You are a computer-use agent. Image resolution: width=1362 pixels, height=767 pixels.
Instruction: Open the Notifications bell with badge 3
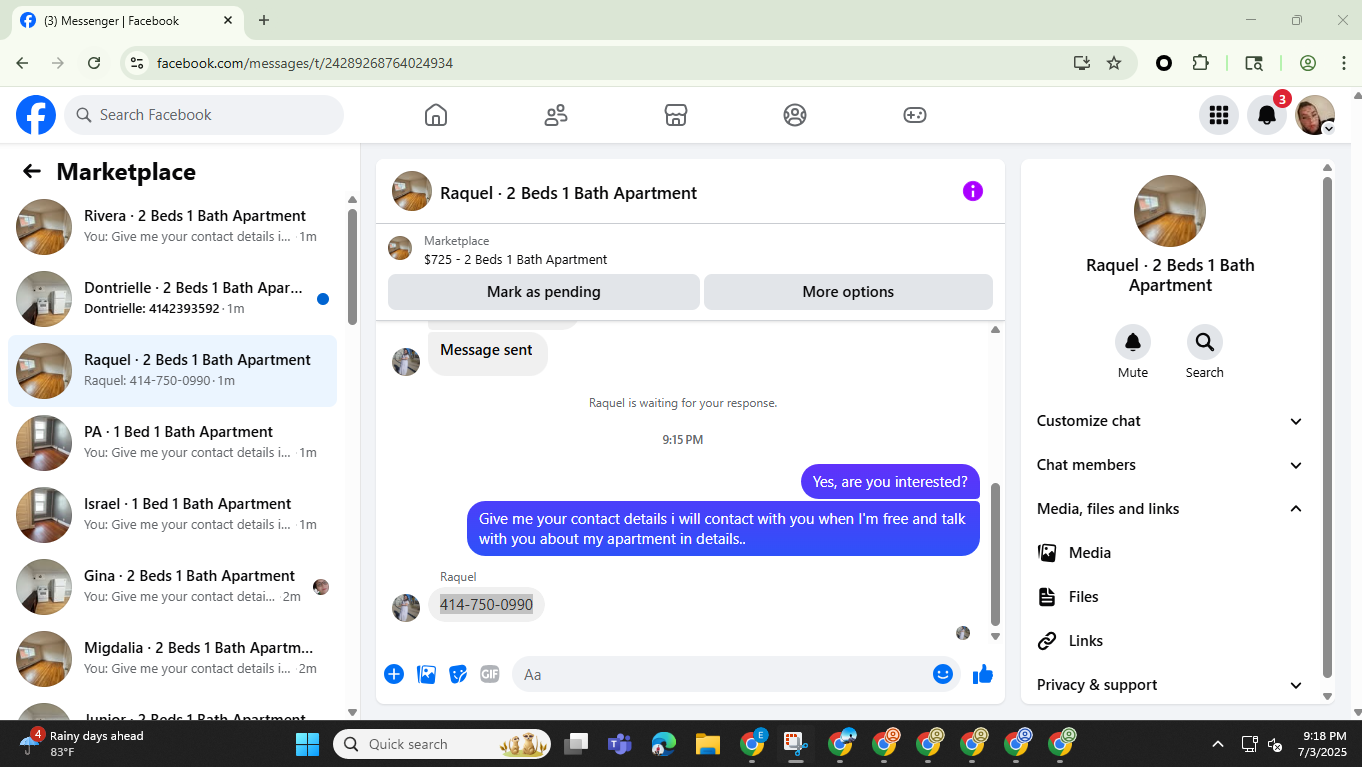[x=1267, y=115]
